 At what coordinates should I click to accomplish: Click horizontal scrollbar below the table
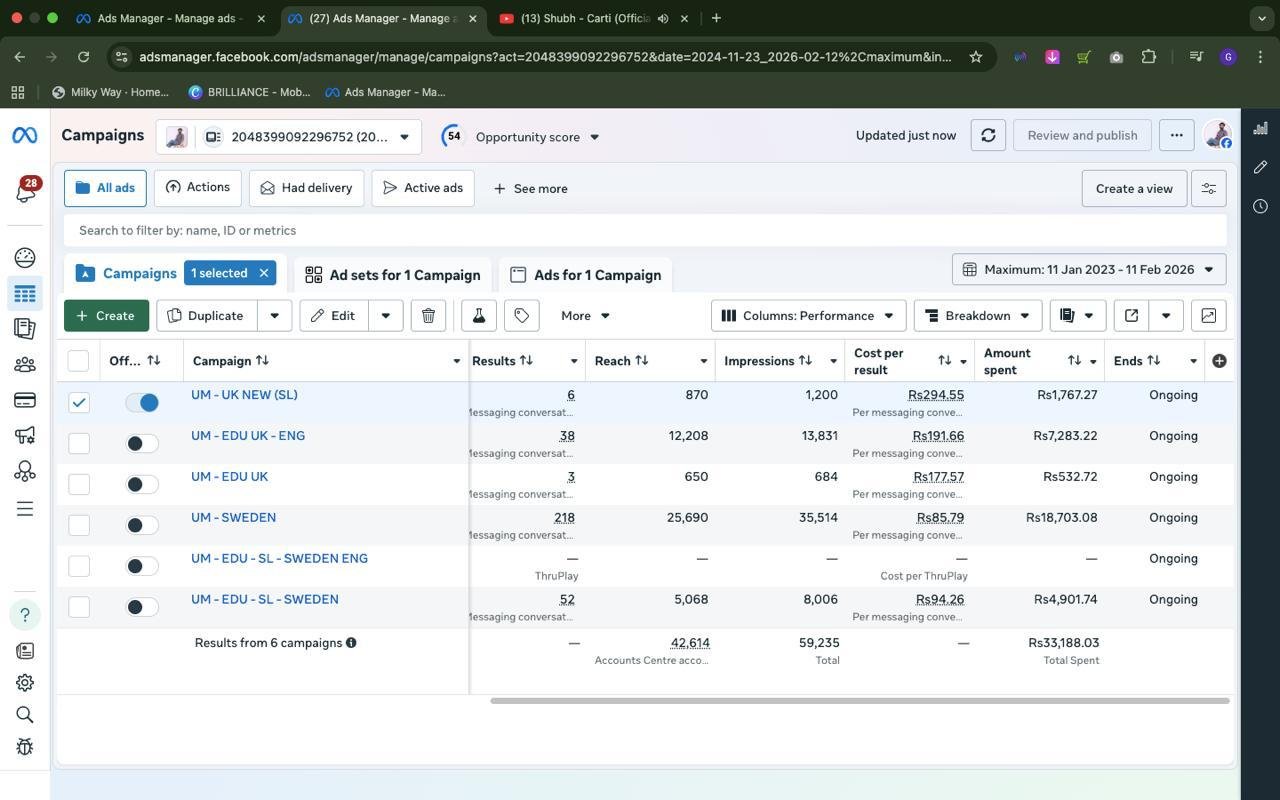[860, 701]
